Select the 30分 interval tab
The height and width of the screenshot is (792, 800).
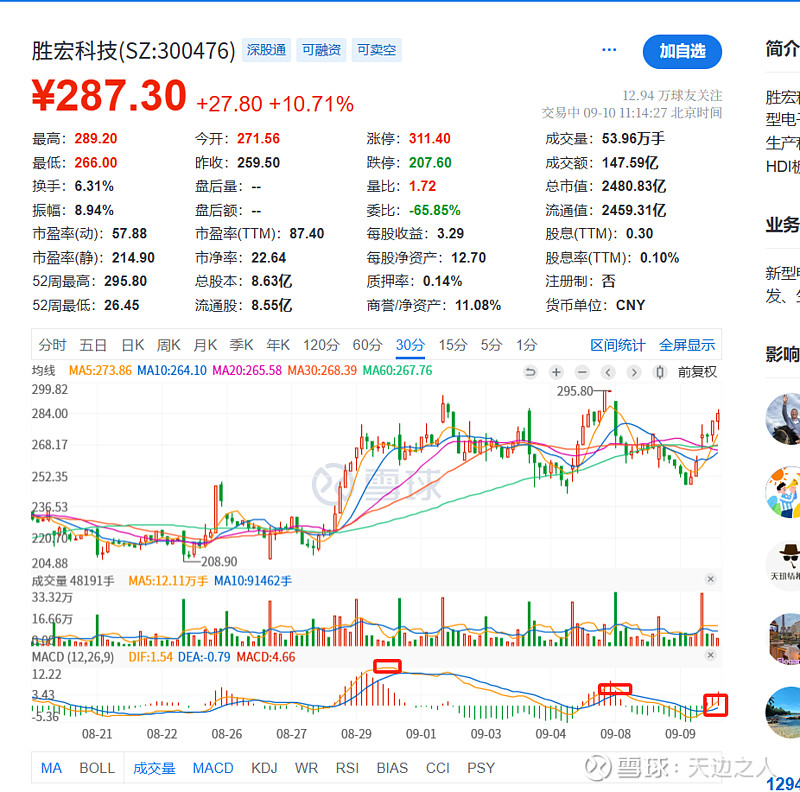(x=410, y=345)
